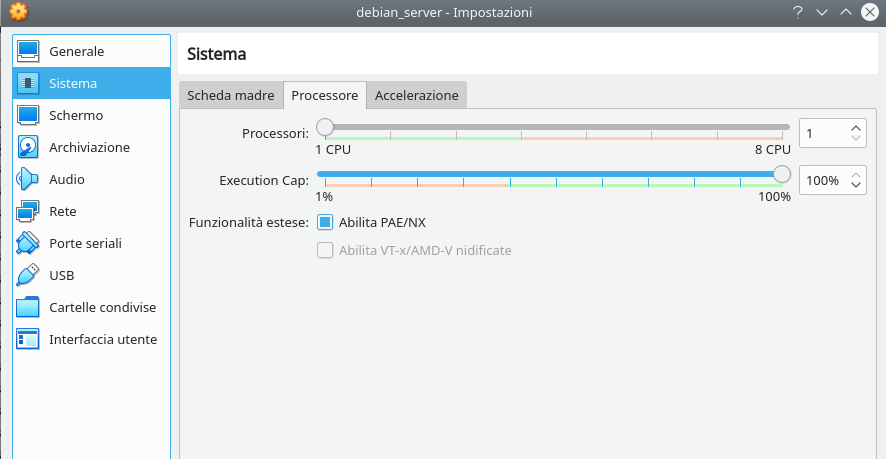Viewport: 886px width, 459px height.
Task: Increase the Processori count with up arrow
Action: [856, 128]
